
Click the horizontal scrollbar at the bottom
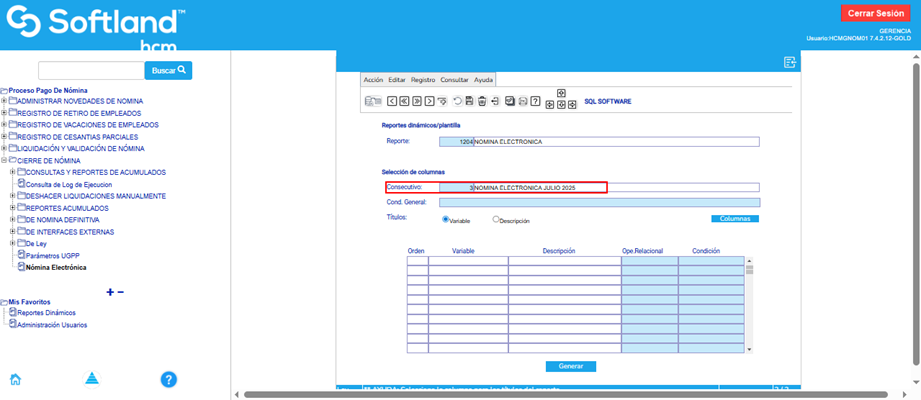click(x=560, y=394)
